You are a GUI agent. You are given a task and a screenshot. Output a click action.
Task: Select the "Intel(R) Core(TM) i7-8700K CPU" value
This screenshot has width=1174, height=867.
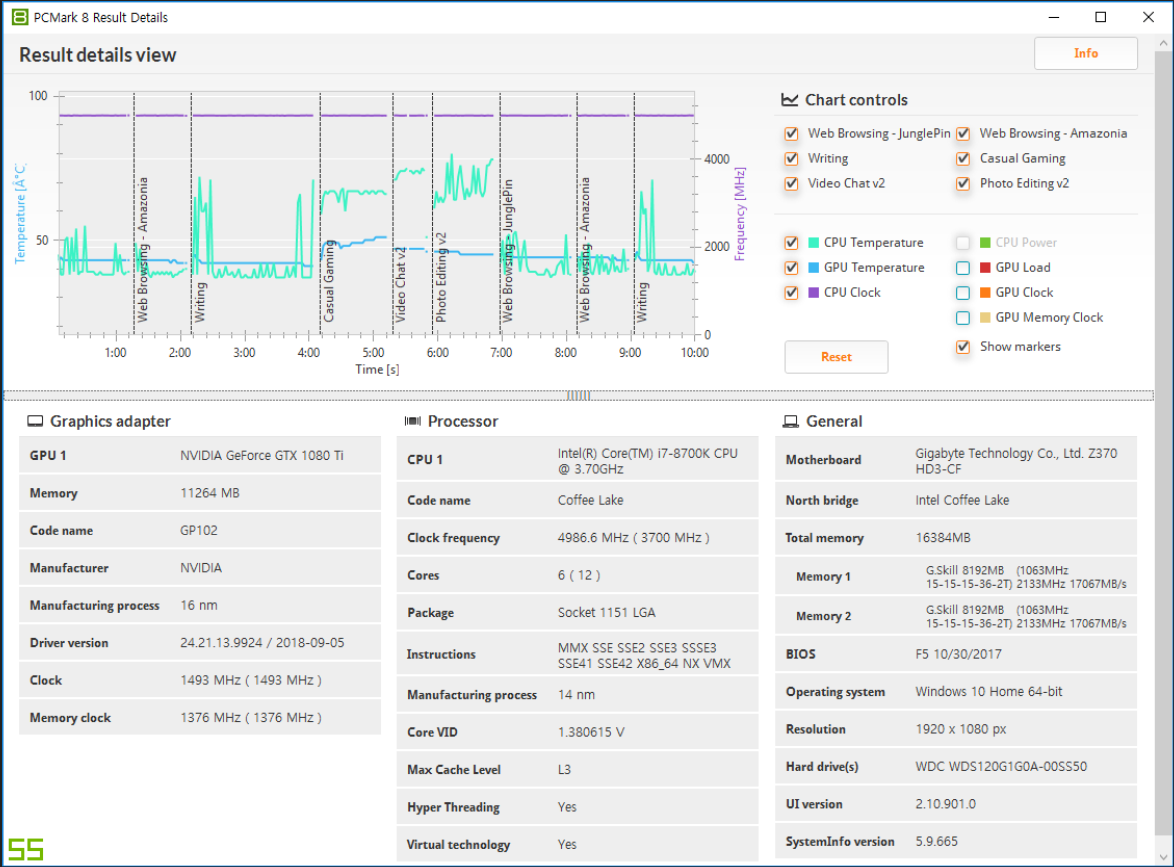(648, 453)
